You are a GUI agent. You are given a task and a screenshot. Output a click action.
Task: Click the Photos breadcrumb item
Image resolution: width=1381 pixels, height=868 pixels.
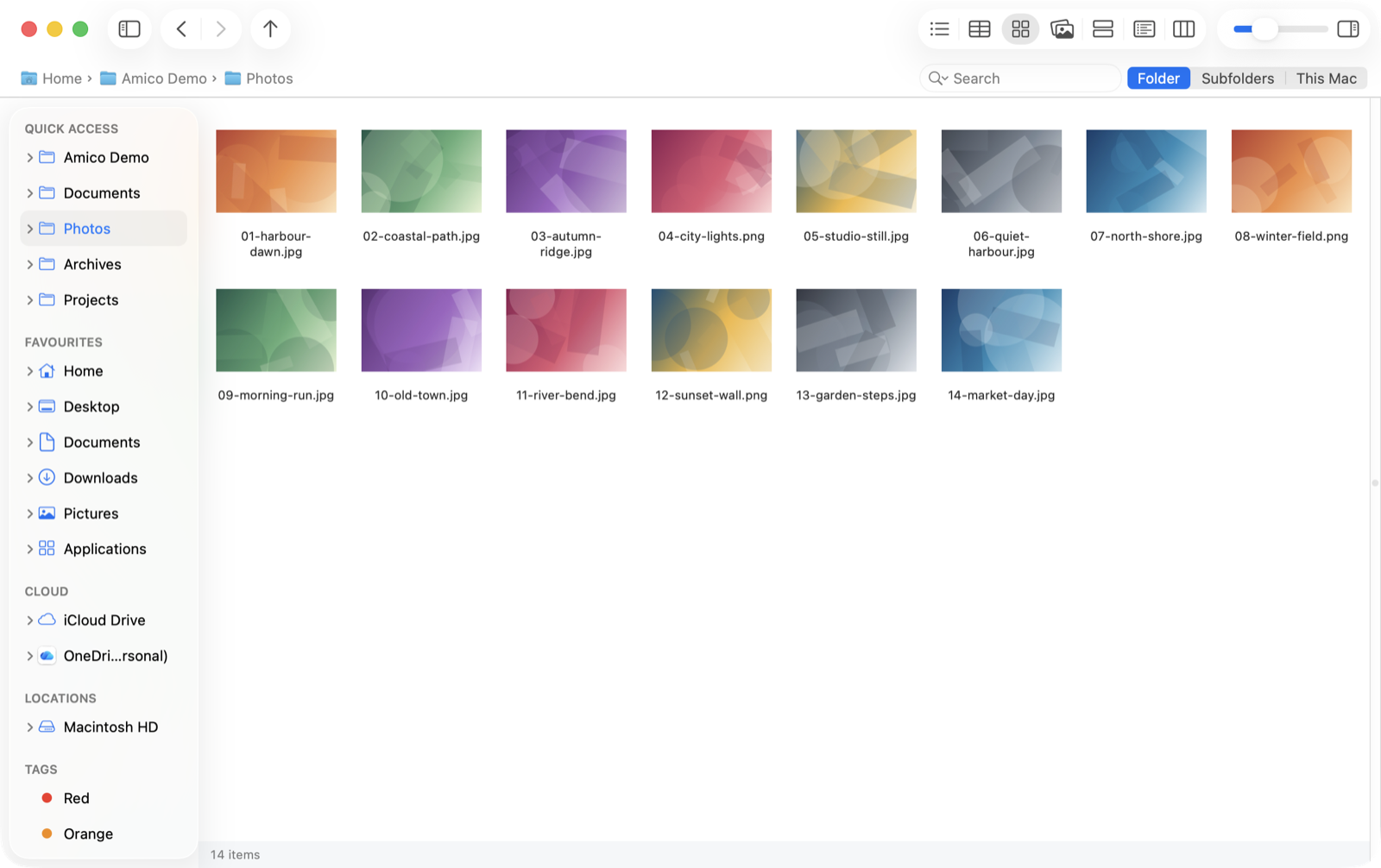pos(259,79)
